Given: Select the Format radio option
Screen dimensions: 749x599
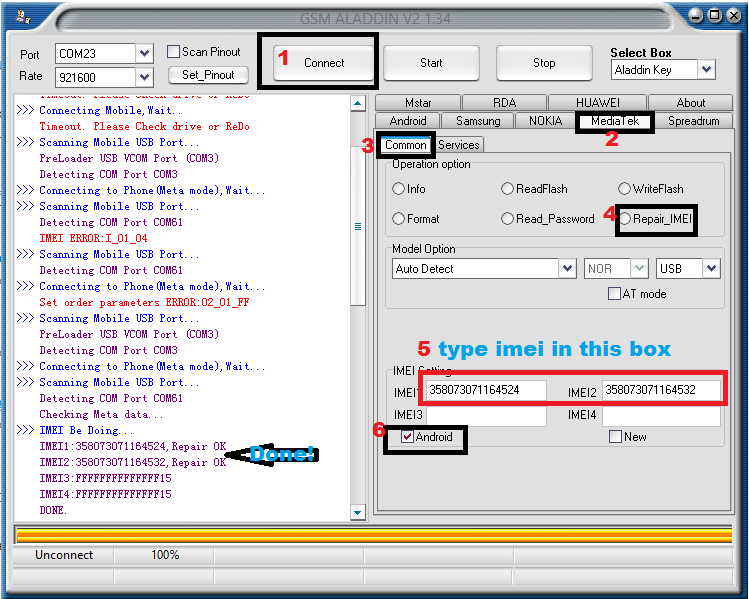Looking at the screenshot, I should click(x=398, y=219).
